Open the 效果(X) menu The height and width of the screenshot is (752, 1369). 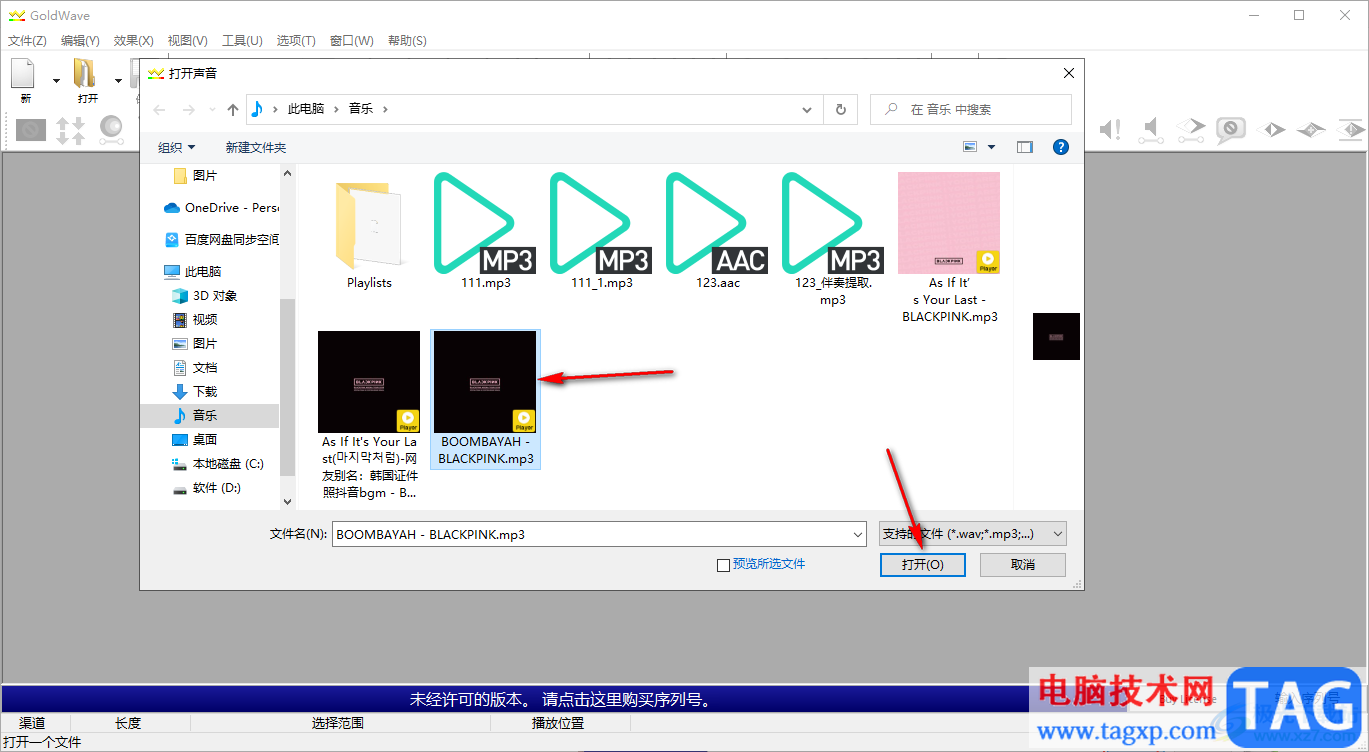point(134,41)
